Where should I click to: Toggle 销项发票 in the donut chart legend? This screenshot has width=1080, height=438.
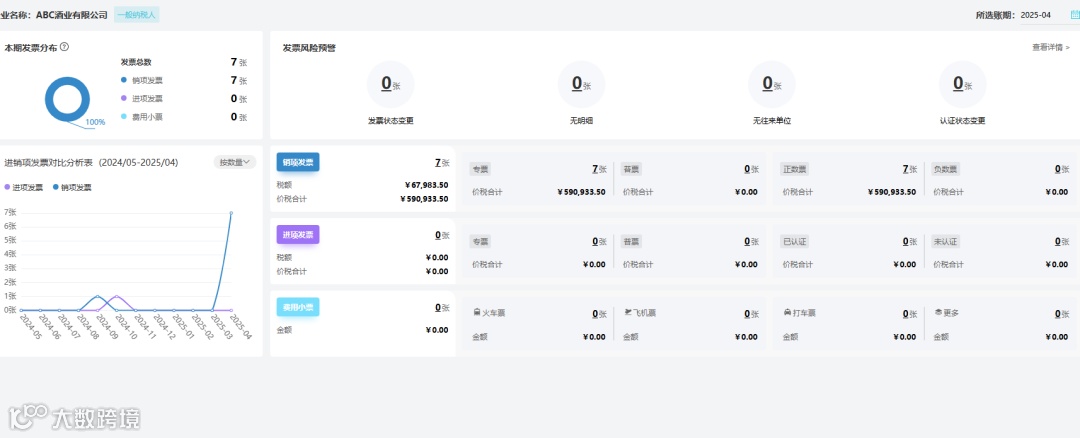point(142,81)
